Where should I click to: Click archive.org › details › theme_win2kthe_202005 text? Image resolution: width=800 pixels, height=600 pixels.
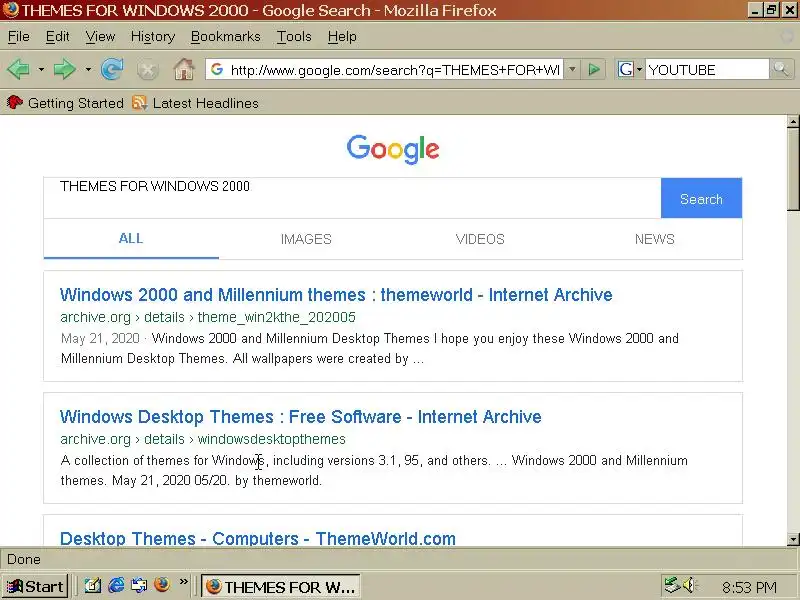[208, 317]
